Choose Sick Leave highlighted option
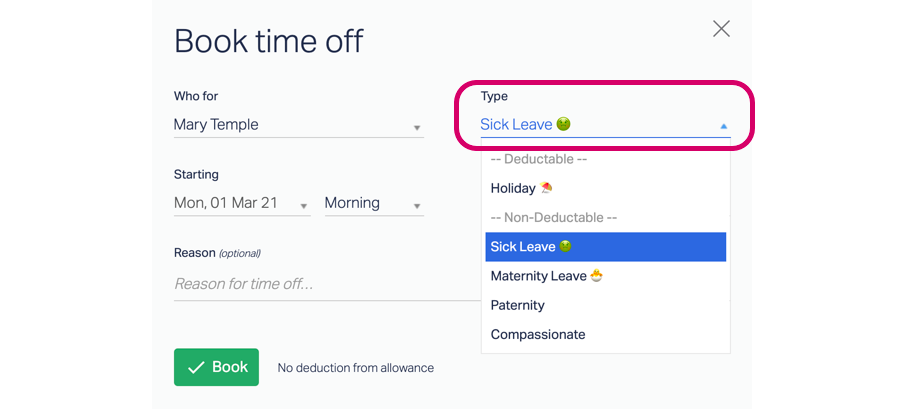The width and height of the screenshot is (904, 409). (605, 247)
